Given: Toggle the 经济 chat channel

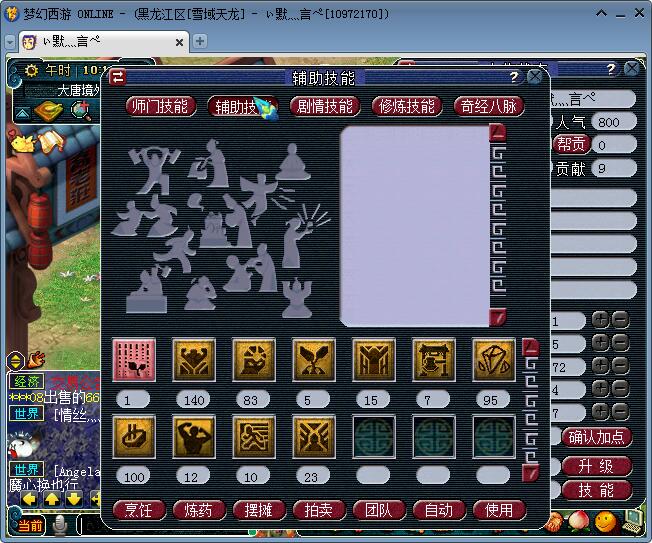Looking at the screenshot, I should (26, 381).
